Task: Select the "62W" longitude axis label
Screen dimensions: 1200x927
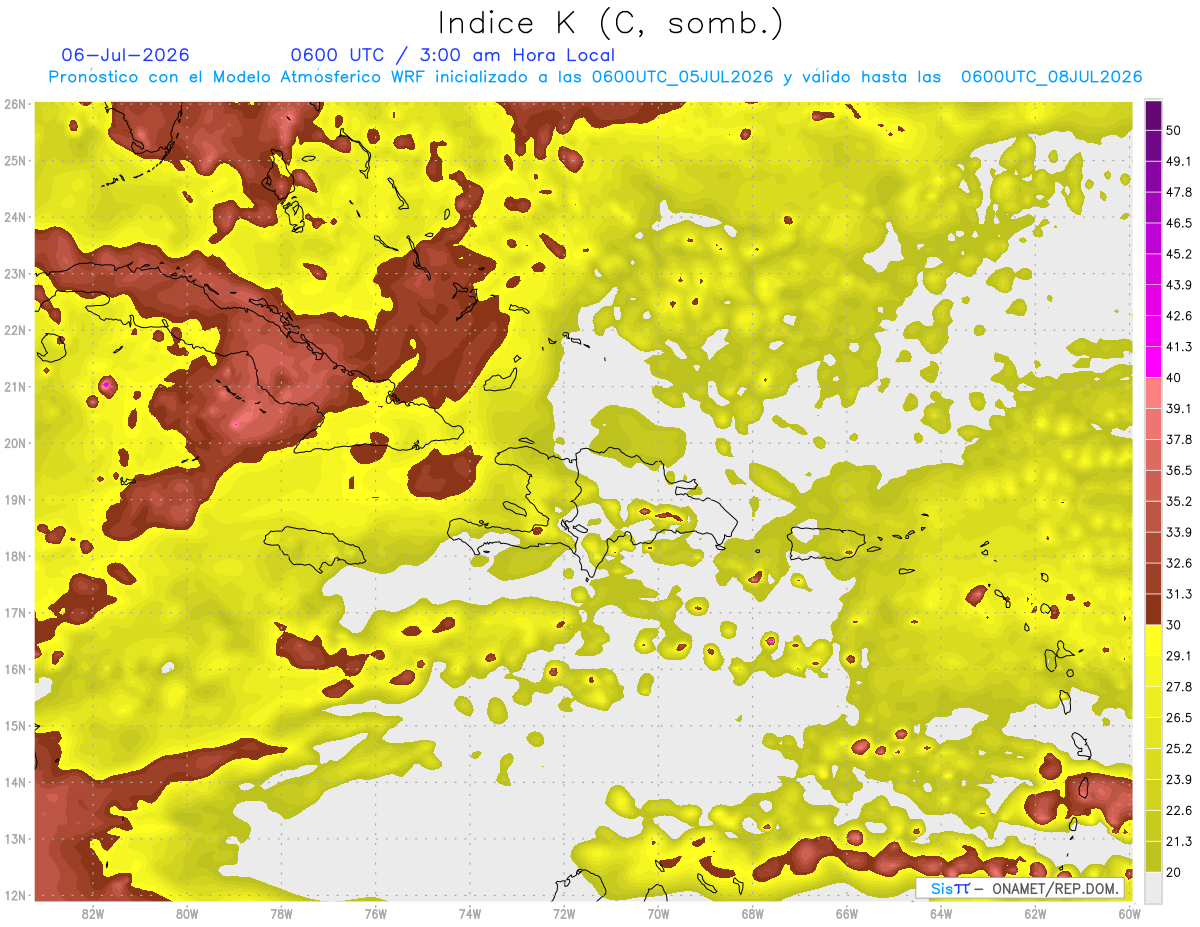Action: 1034,913
